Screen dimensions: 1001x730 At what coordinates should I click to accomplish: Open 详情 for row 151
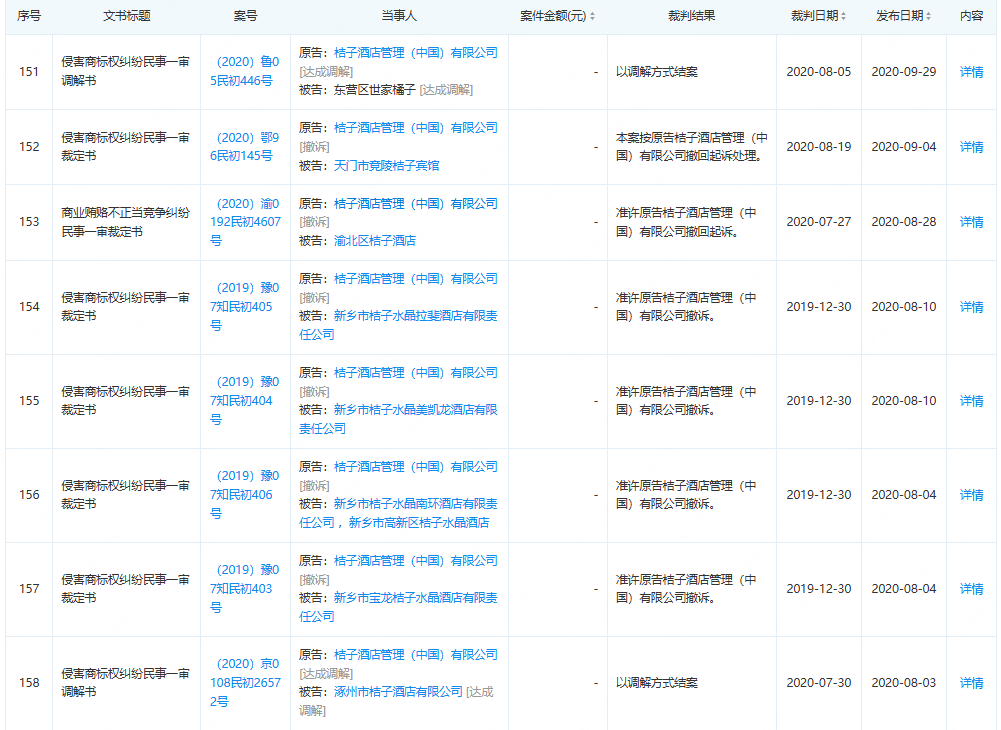point(971,72)
